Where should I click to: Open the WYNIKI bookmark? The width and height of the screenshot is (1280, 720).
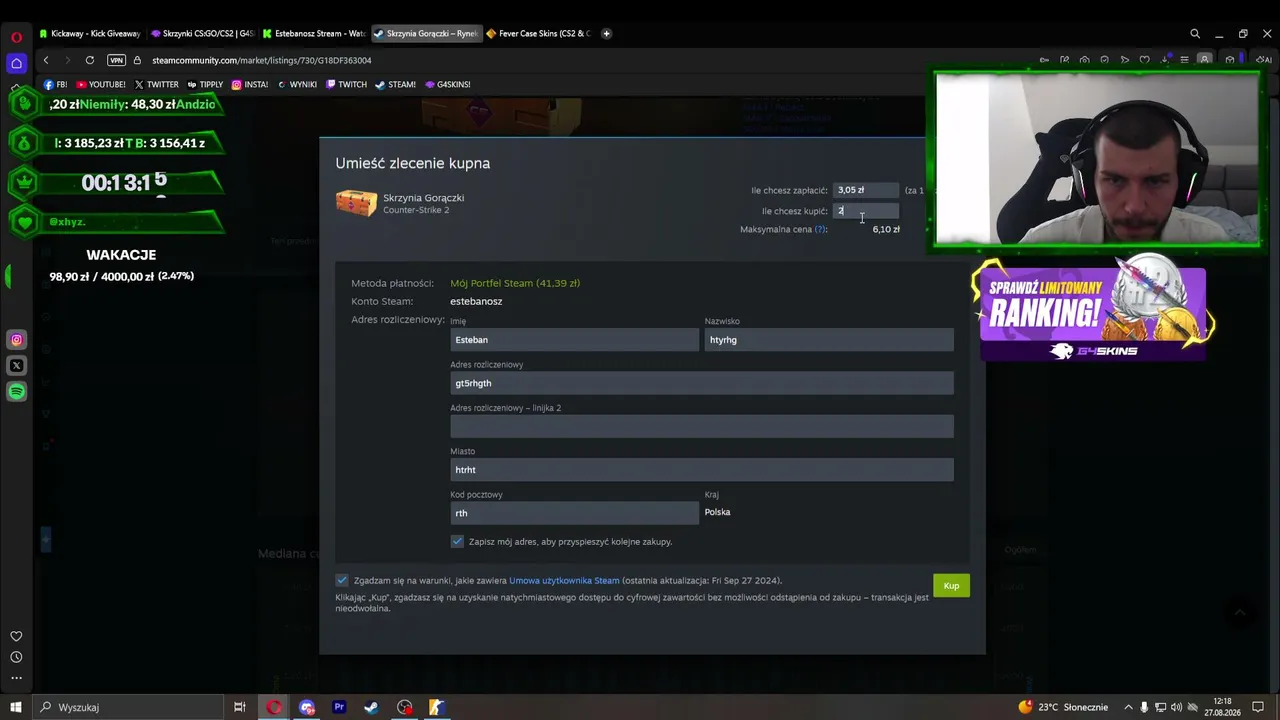[297, 85]
